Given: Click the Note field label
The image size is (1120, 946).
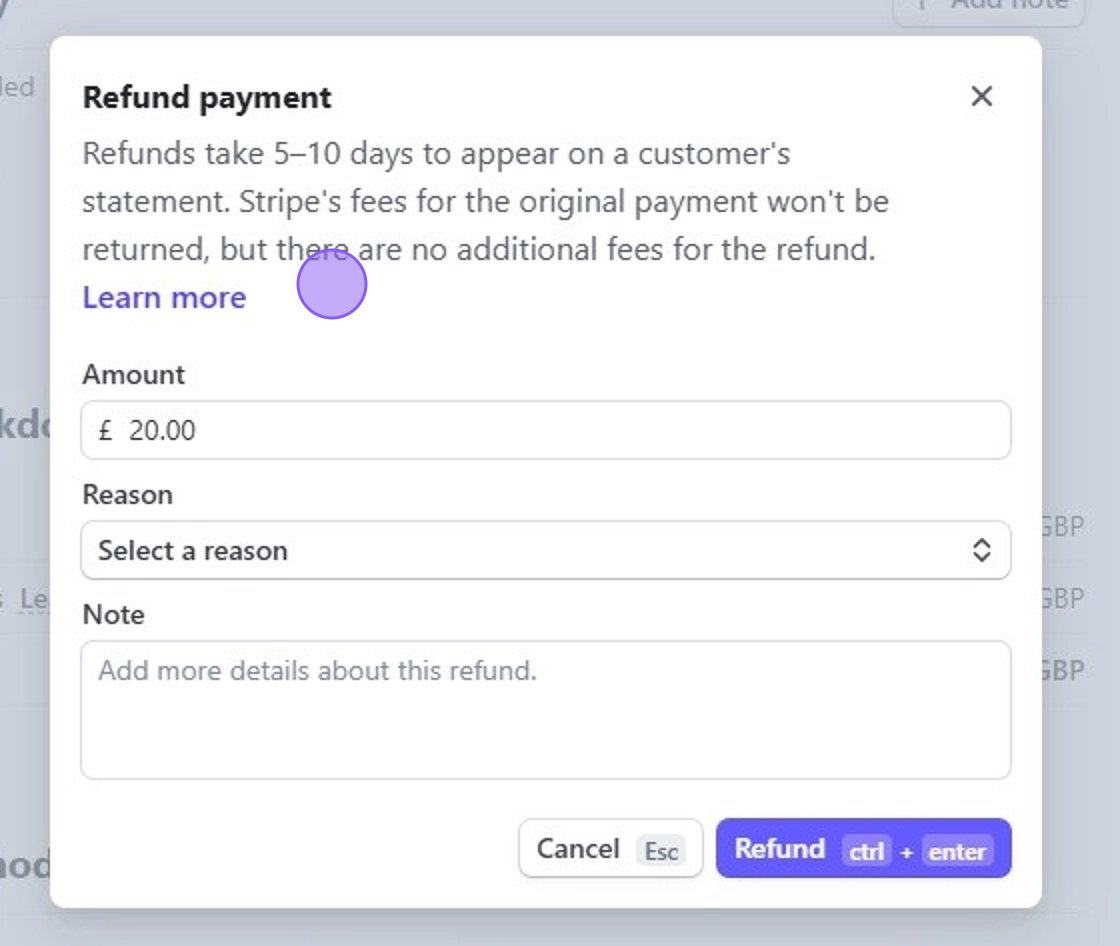Looking at the screenshot, I should (x=114, y=614).
